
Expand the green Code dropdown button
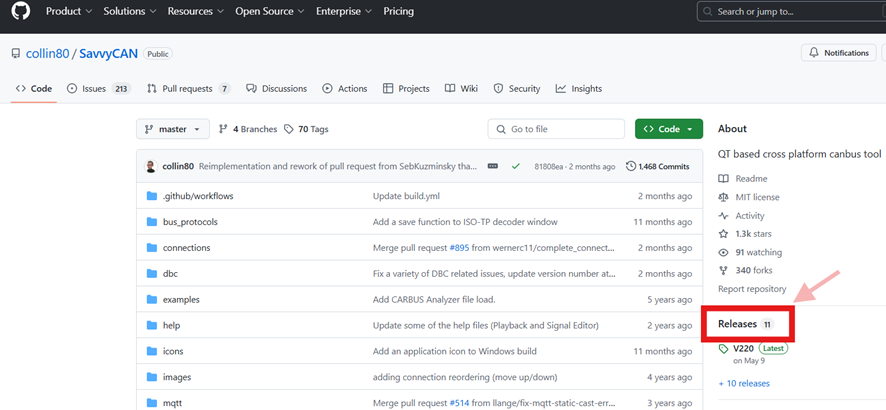point(669,129)
